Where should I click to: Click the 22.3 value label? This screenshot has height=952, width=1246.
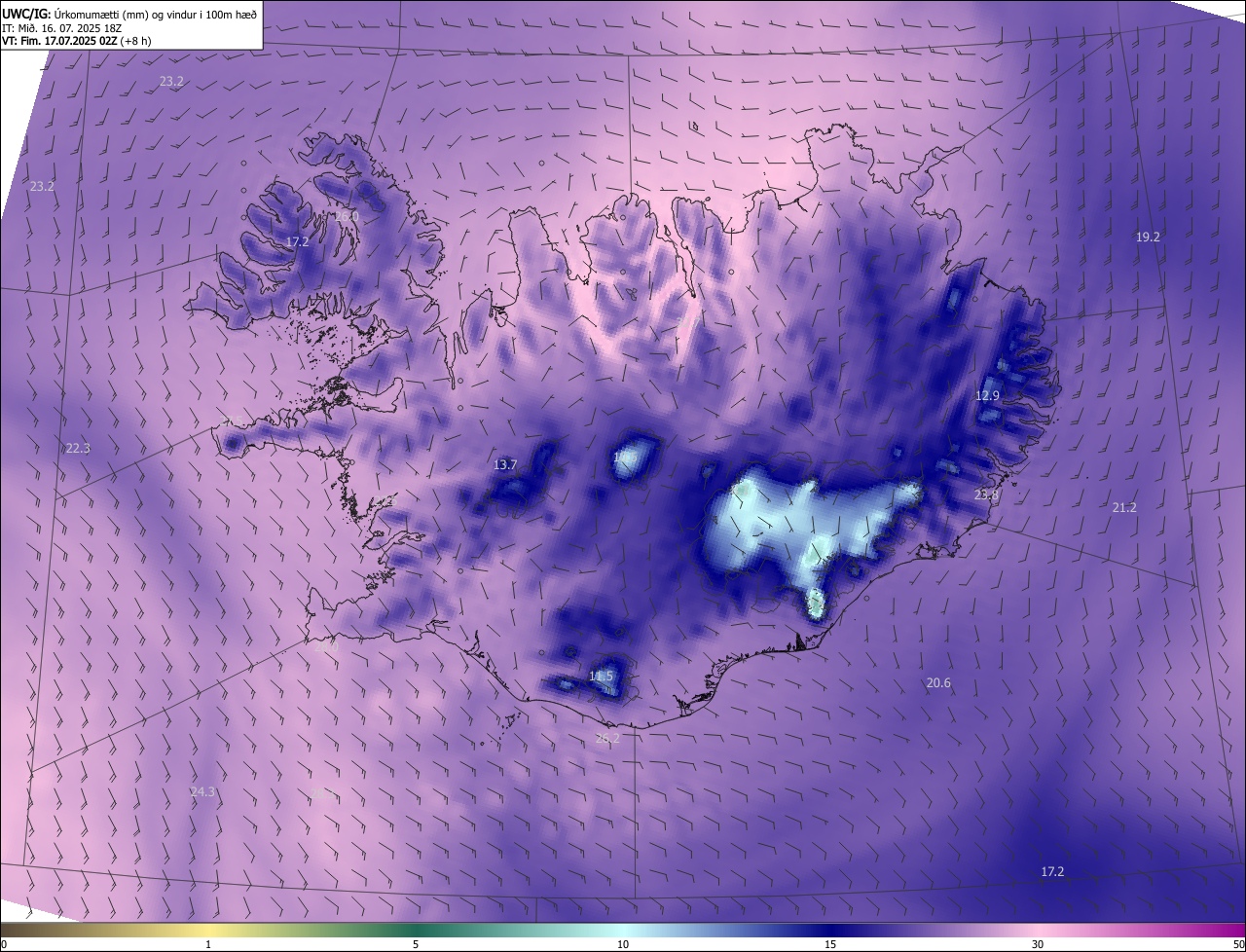pyautogui.click(x=78, y=448)
